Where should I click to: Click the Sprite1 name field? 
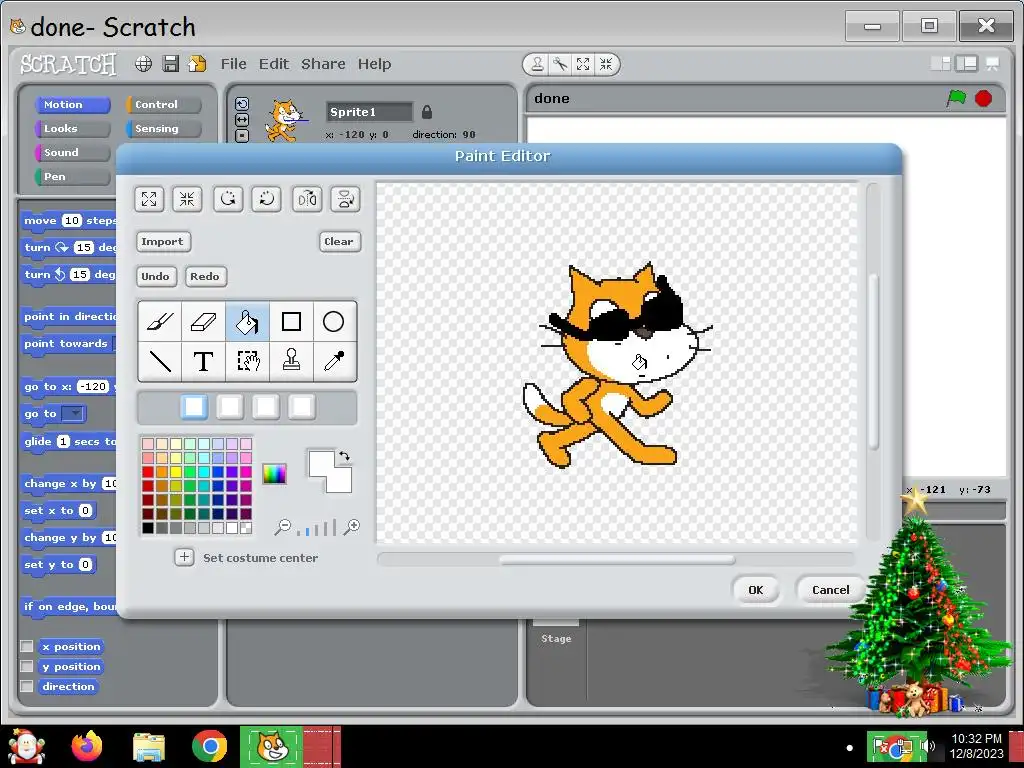[x=370, y=112]
